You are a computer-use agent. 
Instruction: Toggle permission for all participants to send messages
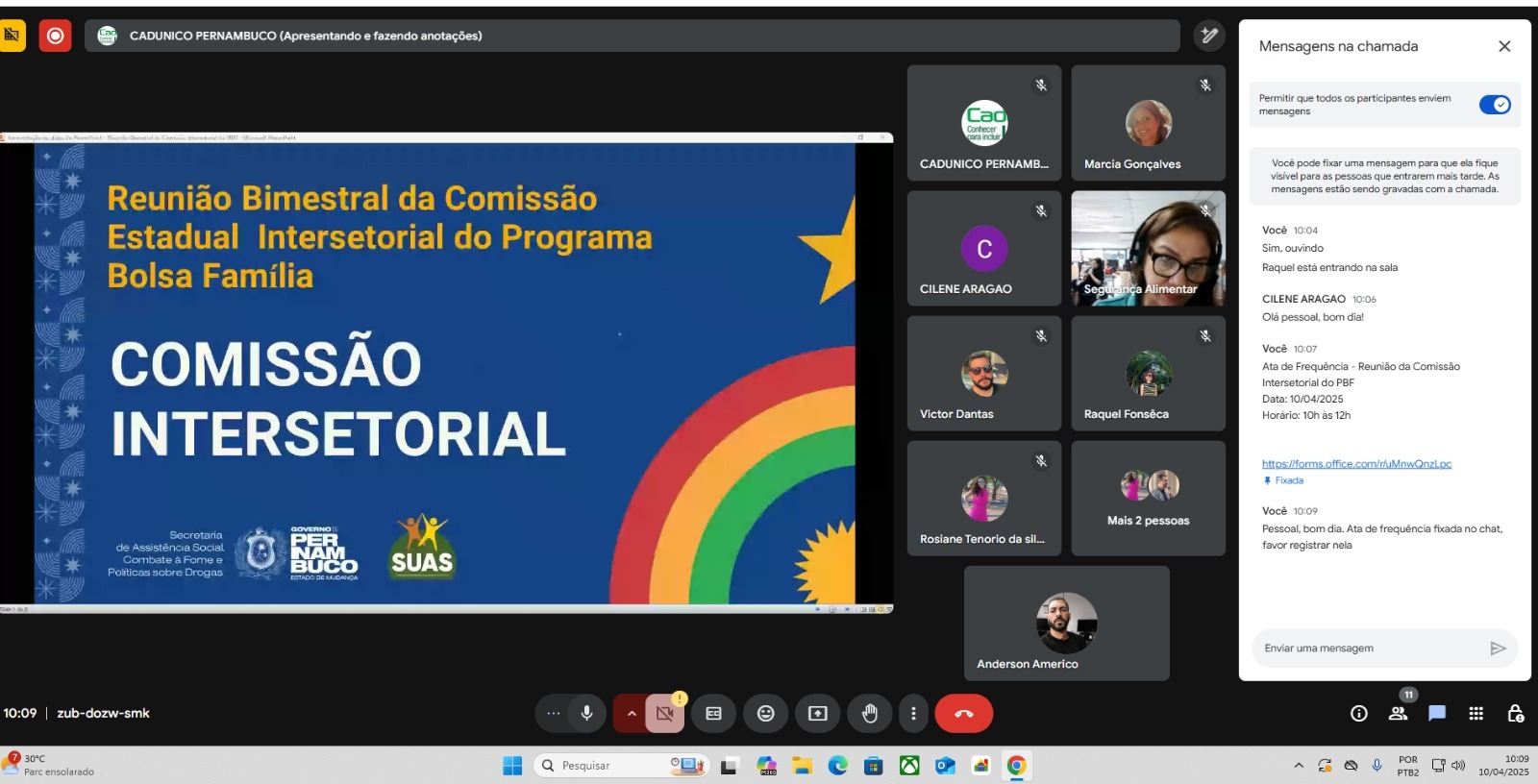coord(1495,105)
